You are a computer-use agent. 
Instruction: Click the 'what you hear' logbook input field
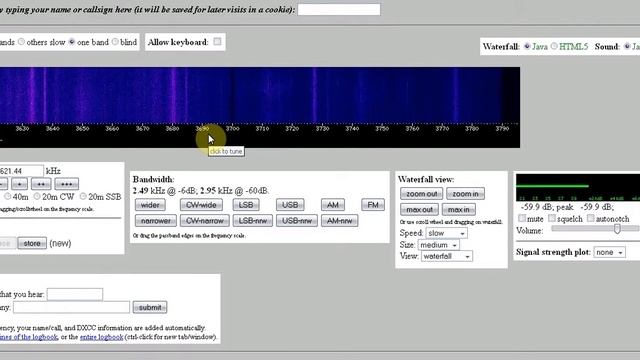pos(75,294)
